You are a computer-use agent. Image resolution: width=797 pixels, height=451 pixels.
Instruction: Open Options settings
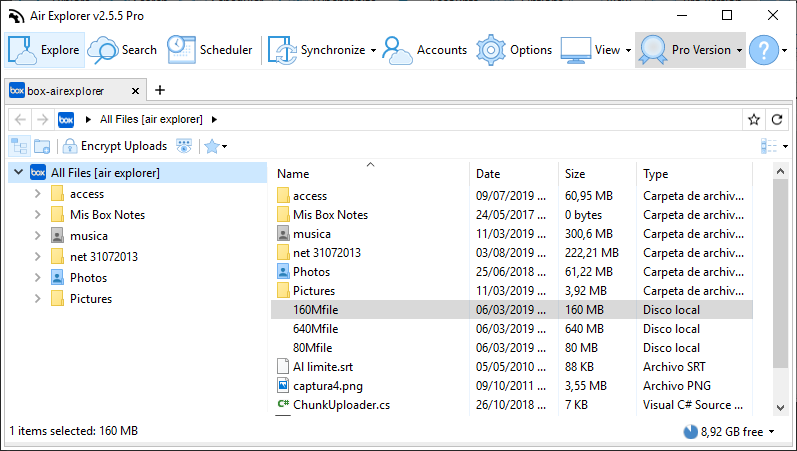coord(514,50)
